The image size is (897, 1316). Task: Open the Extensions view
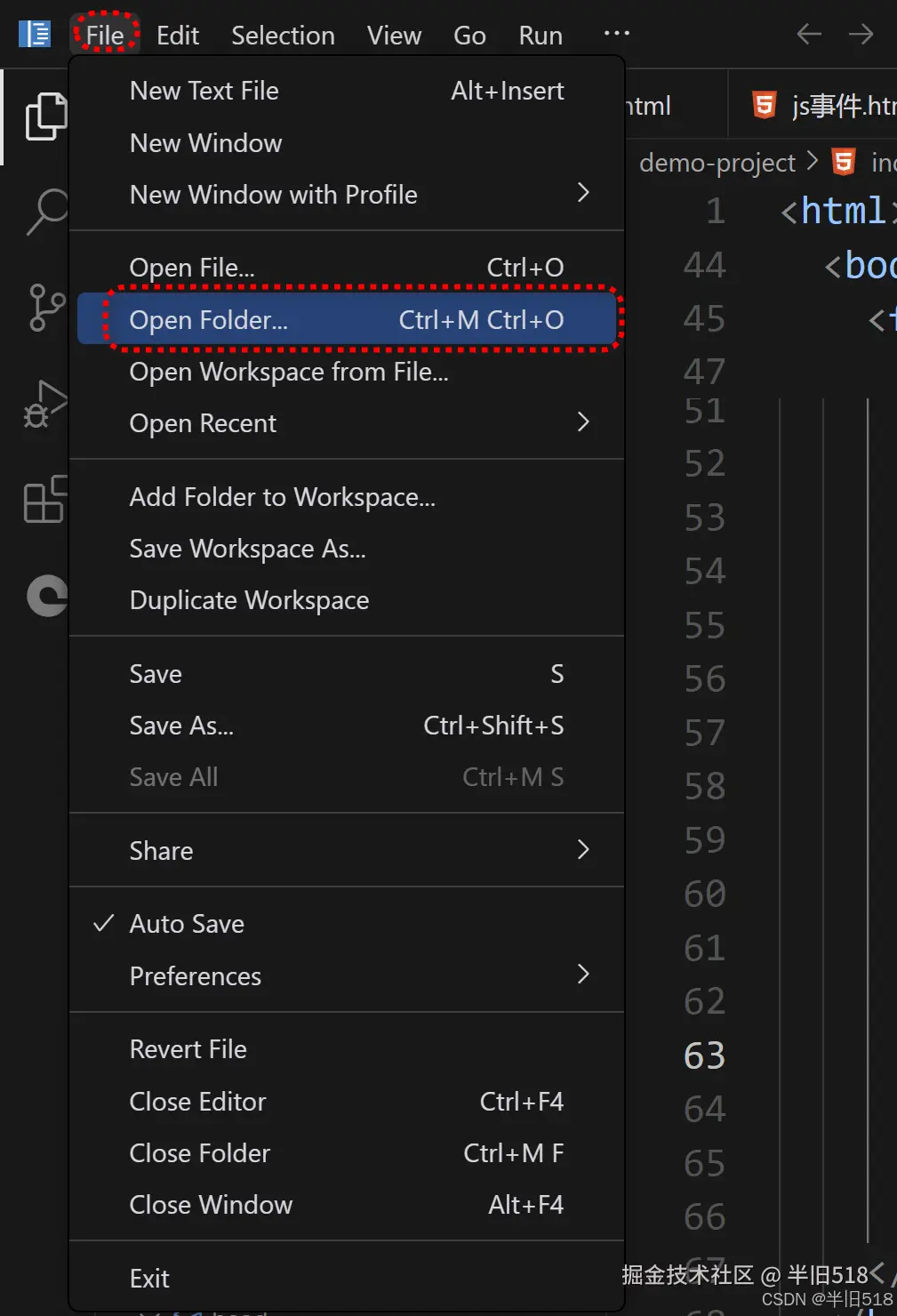coord(44,500)
